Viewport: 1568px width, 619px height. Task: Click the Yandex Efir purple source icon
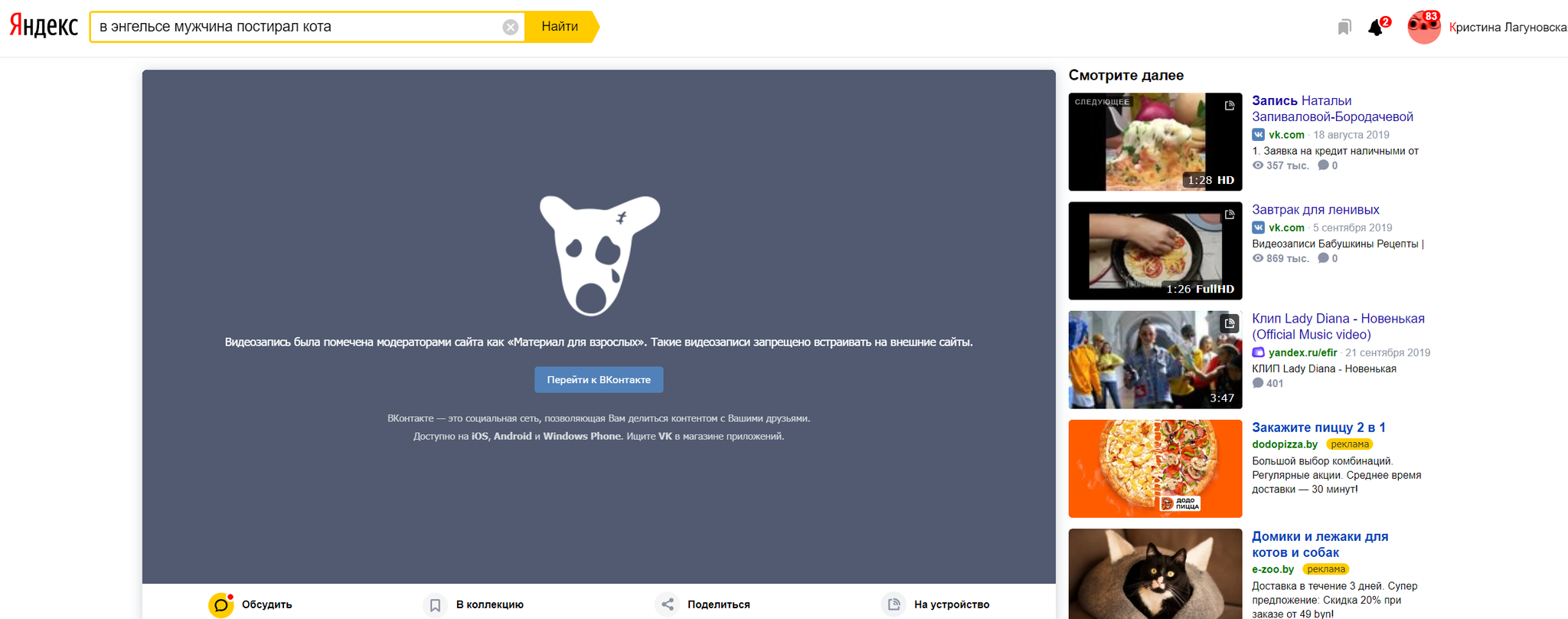[x=1258, y=352]
